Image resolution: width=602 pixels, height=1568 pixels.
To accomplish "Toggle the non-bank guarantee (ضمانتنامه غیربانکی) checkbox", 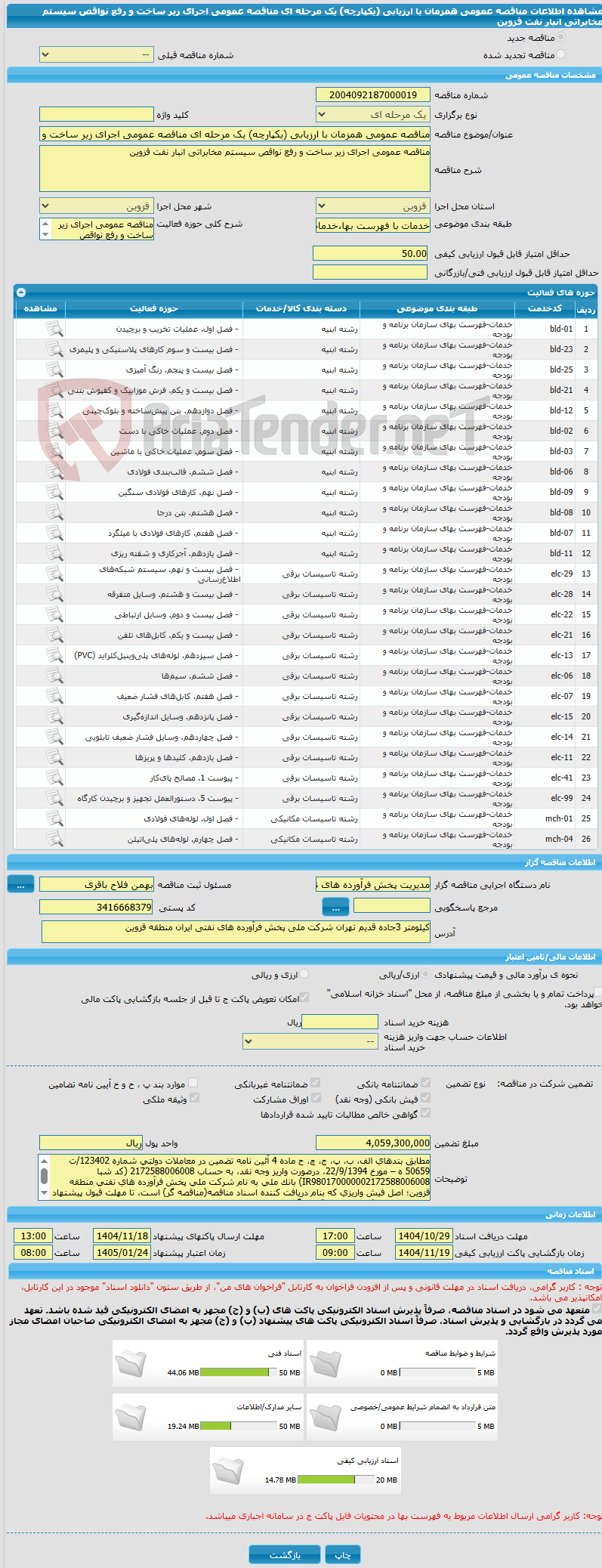I will (x=316, y=1083).
